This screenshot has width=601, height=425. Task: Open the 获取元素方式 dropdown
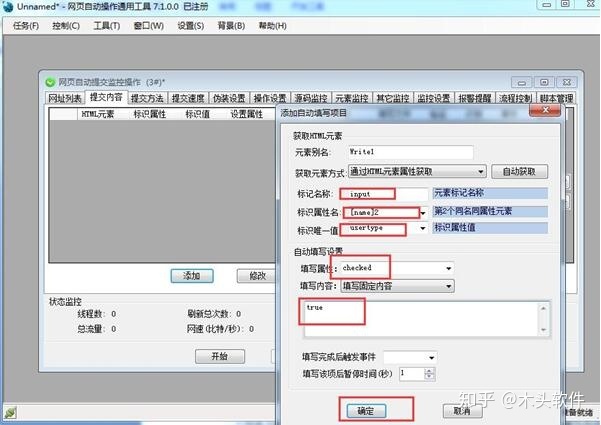pyautogui.click(x=417, y=171)
